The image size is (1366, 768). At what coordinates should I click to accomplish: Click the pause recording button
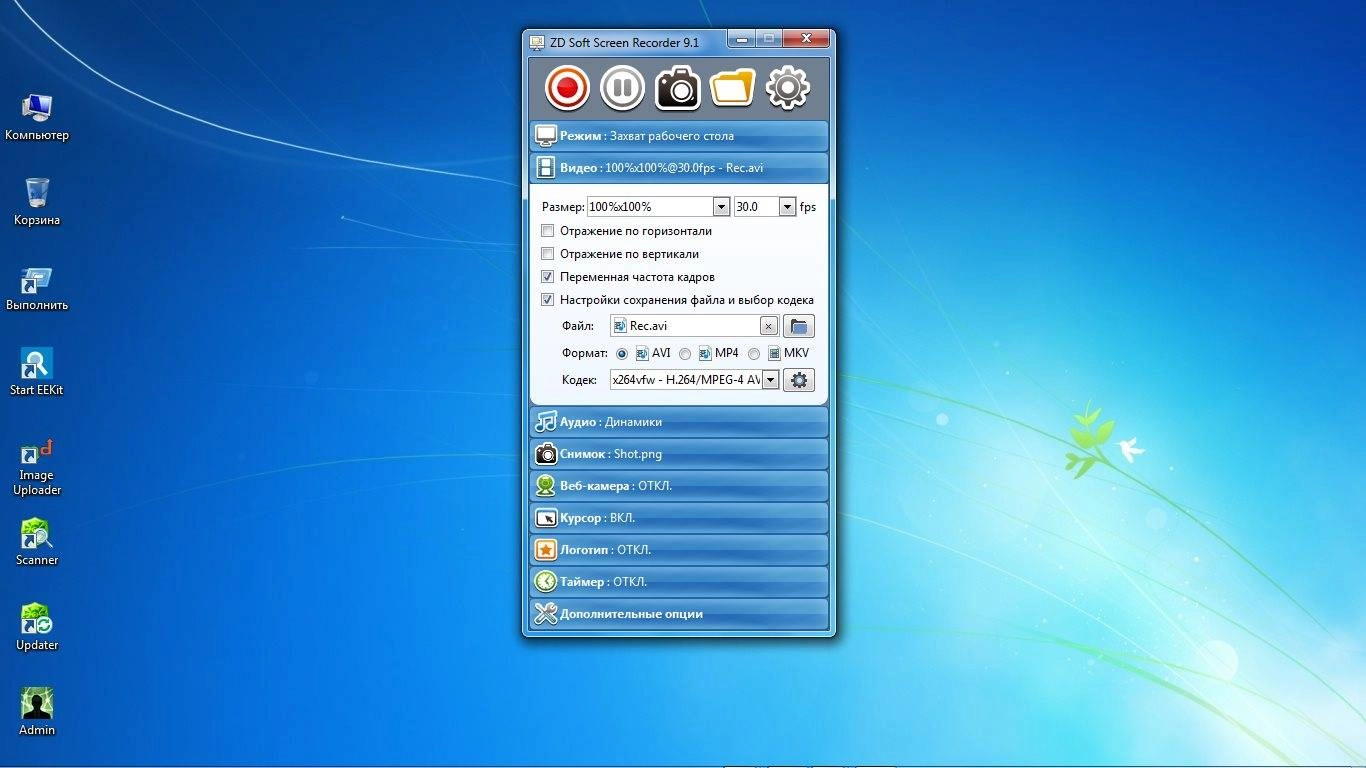pyautogui.click(x=622, y=88)
